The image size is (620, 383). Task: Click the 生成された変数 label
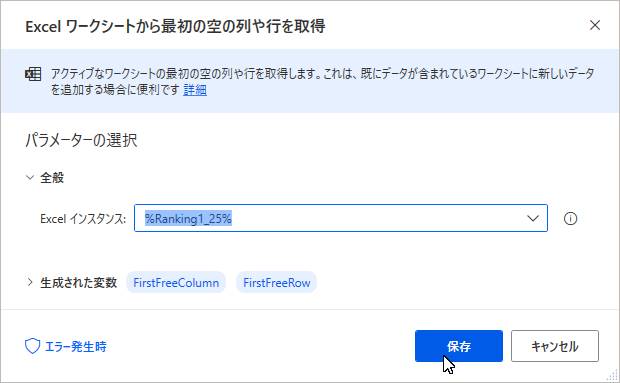(79, 283)
